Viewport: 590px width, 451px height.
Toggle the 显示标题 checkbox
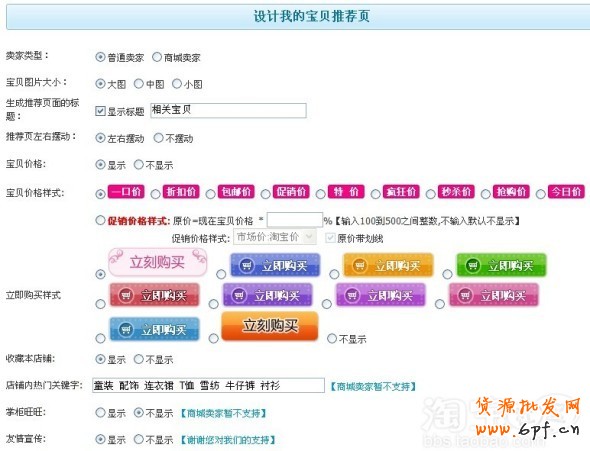click(100, 111)
